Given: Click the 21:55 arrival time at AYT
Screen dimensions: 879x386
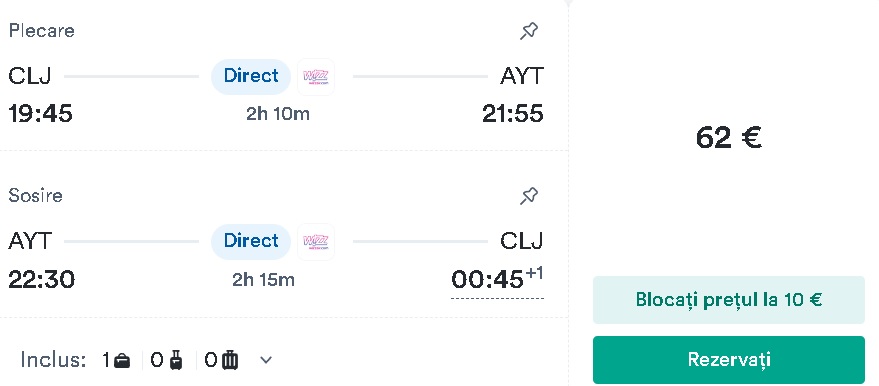Looking at the screenshot, I should pyautogui.click(x=513, y=114).
